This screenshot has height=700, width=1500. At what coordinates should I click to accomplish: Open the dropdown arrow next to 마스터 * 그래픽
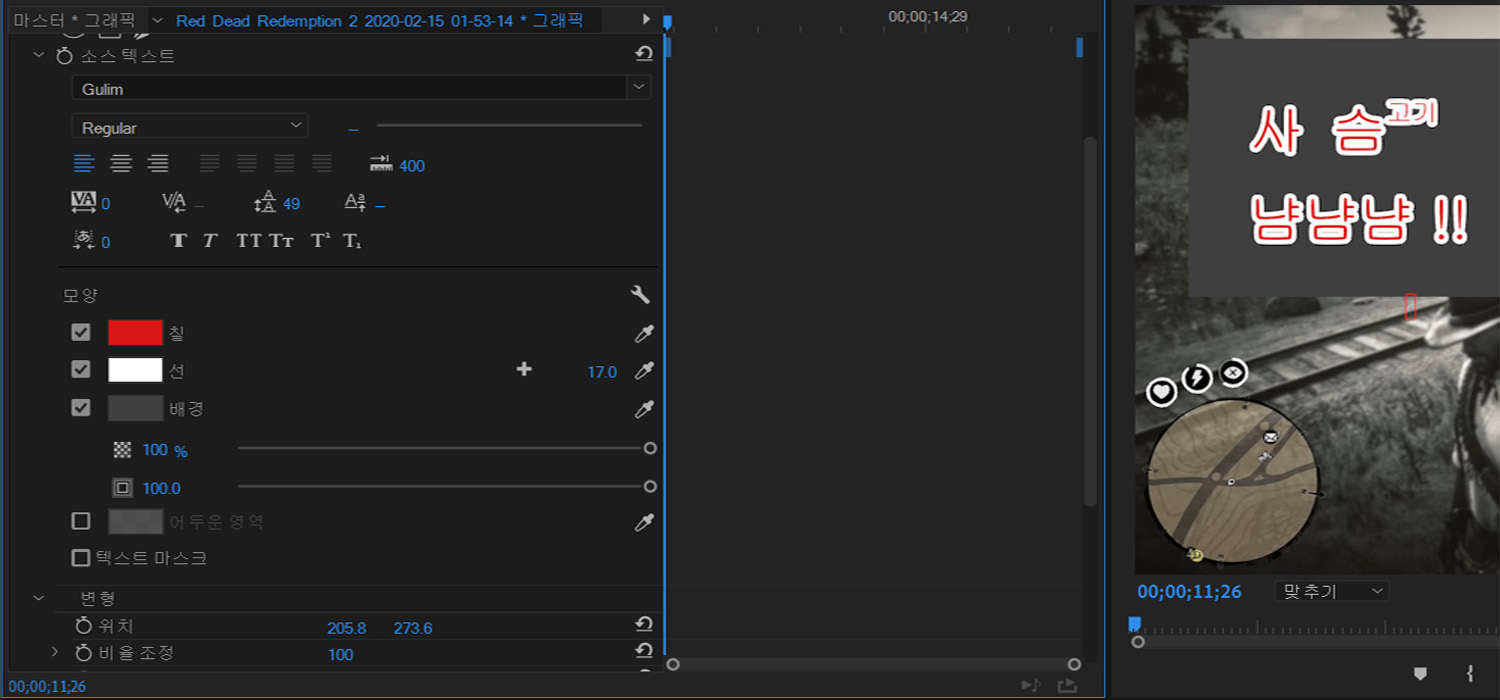click(x=158, y=19)
